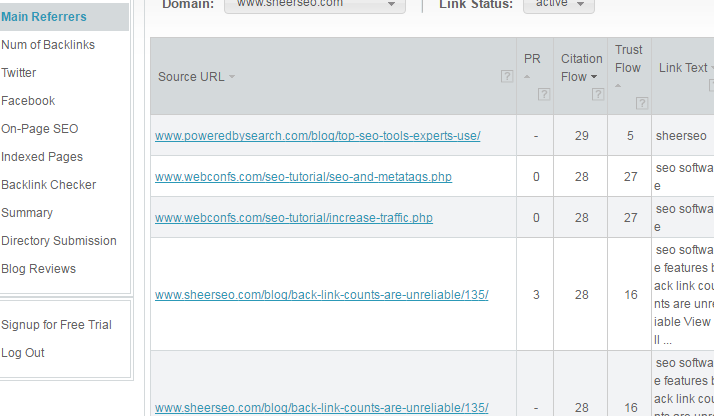Go to On-Page SEO section
Screen dimensions: 714x416
pyautogui.click(x=40, y=129)
